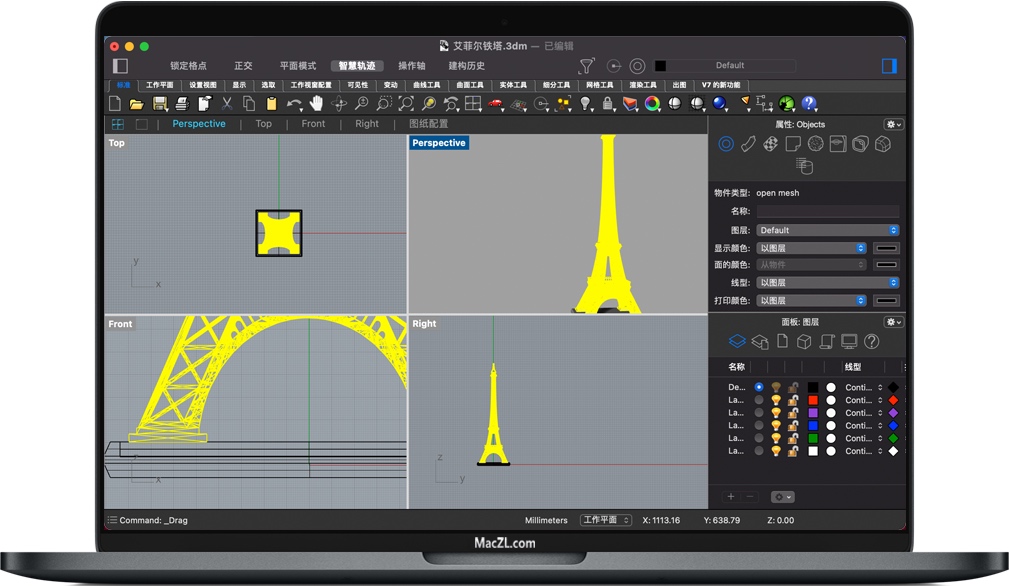Click the Save file icon

click(160, 104)
